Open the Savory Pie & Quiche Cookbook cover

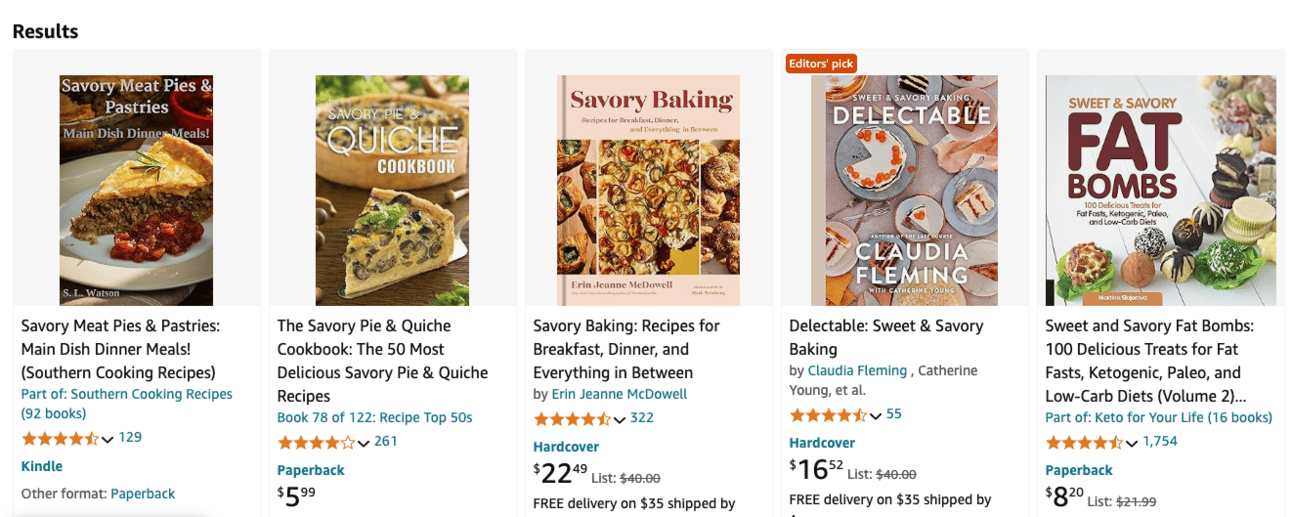tap(392, 190)
